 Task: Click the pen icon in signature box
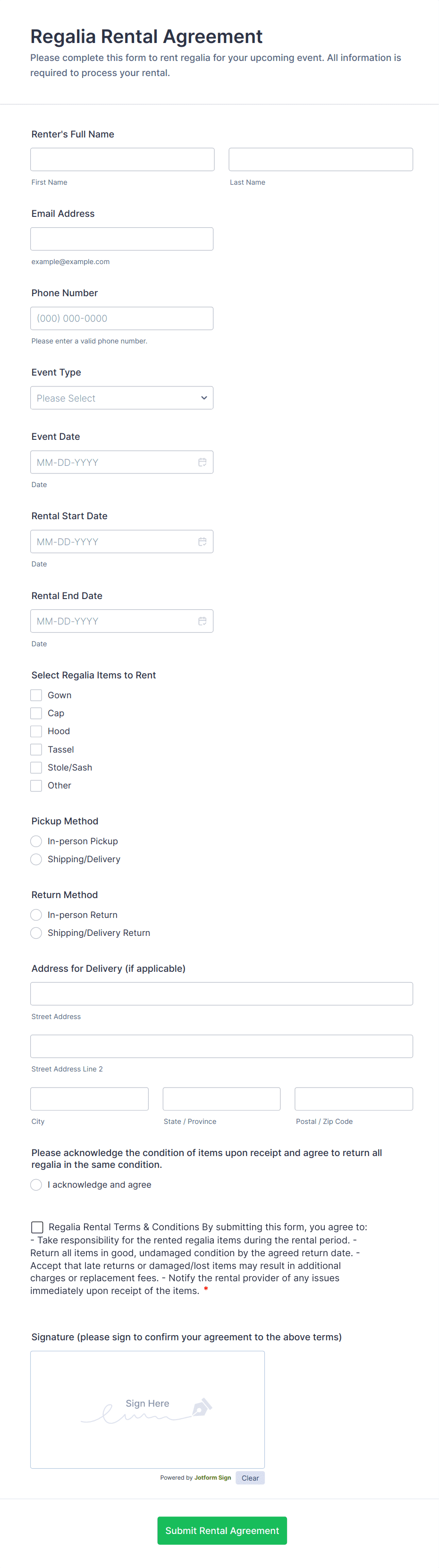click(201, 1406)
